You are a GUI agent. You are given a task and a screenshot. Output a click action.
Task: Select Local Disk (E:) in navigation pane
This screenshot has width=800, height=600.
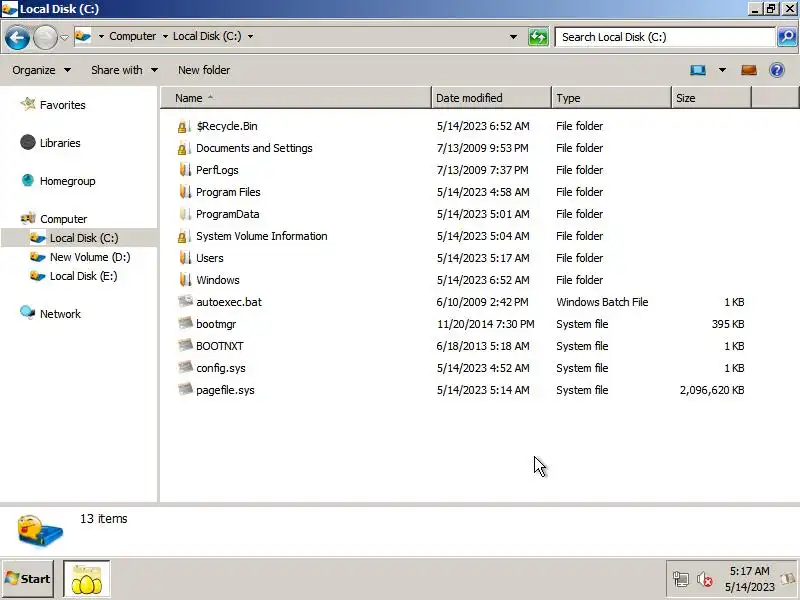(x=83, y=276)
